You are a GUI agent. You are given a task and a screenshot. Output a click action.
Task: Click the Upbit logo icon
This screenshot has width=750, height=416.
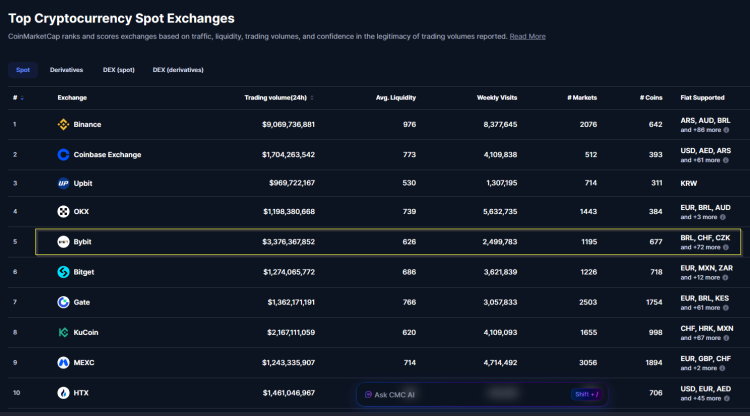[63, 184]
